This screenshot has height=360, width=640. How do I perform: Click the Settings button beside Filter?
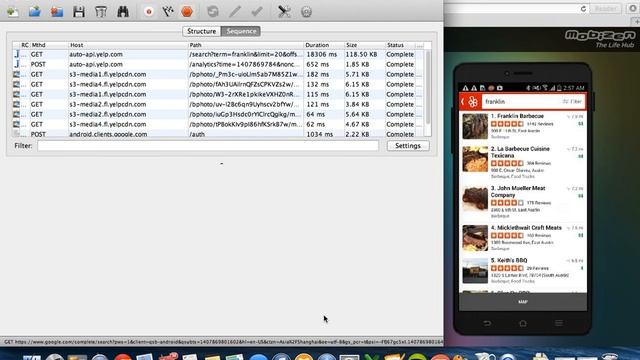(408, 146)
